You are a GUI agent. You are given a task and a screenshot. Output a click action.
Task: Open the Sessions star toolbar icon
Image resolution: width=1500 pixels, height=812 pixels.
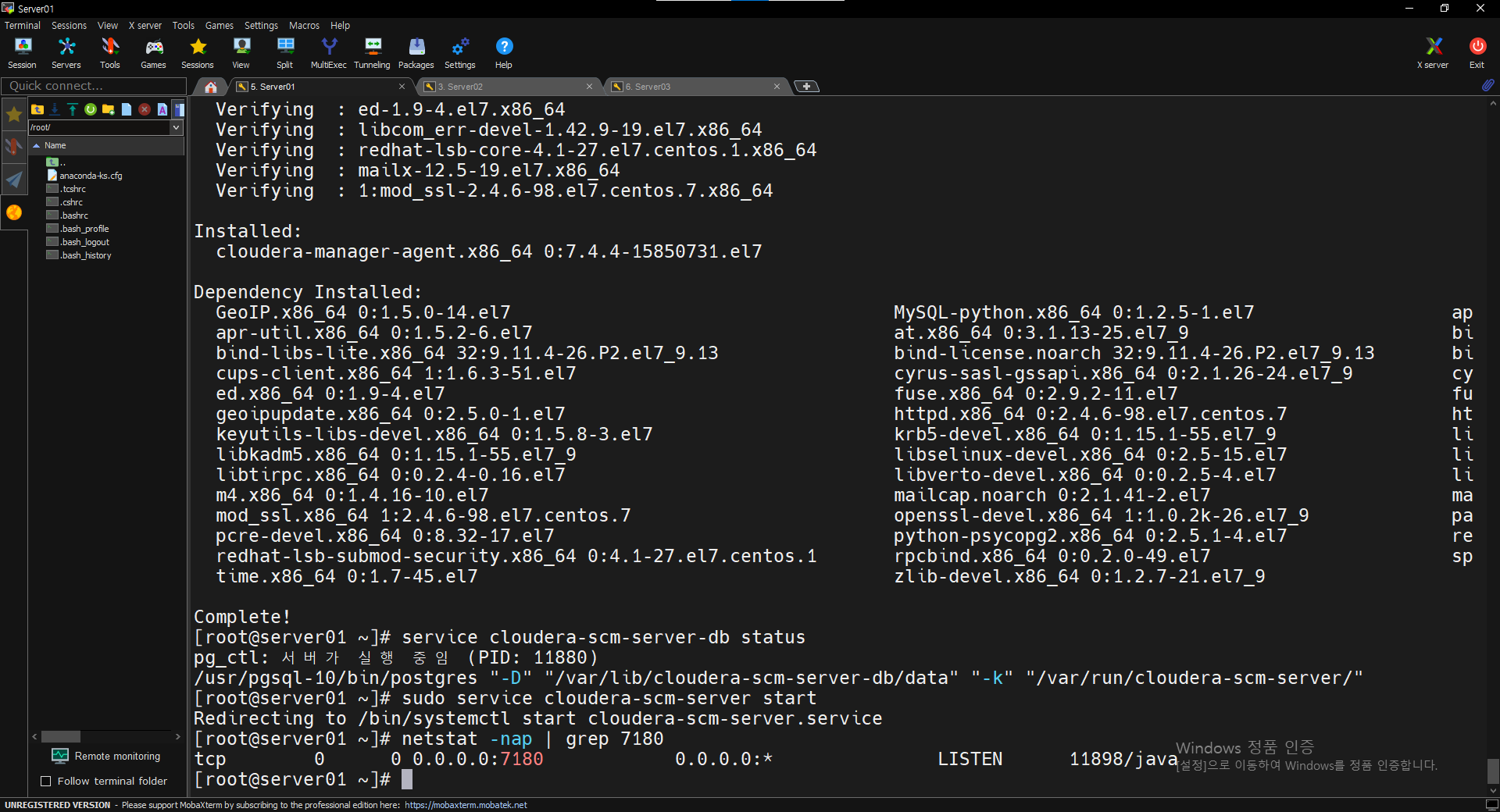pos(198,53)
